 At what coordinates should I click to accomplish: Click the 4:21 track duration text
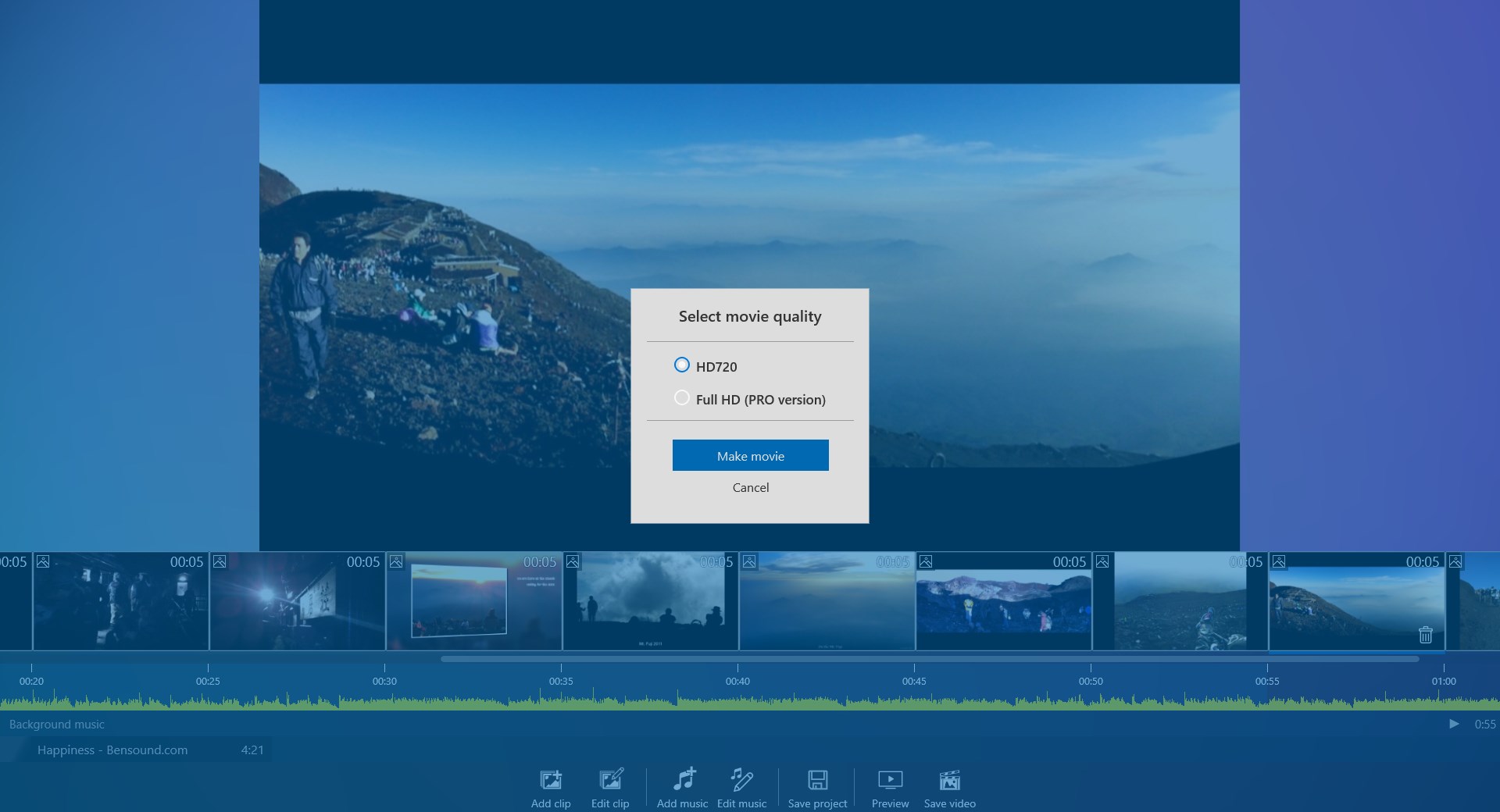(x=252, y=750)
